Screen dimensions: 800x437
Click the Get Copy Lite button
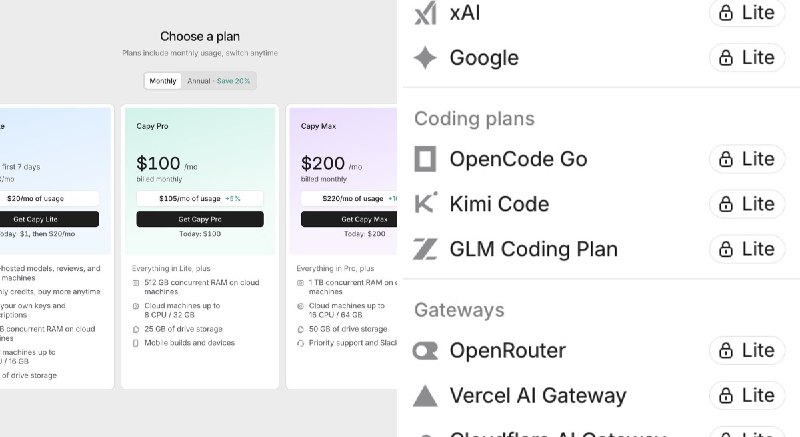pos(49,219)
